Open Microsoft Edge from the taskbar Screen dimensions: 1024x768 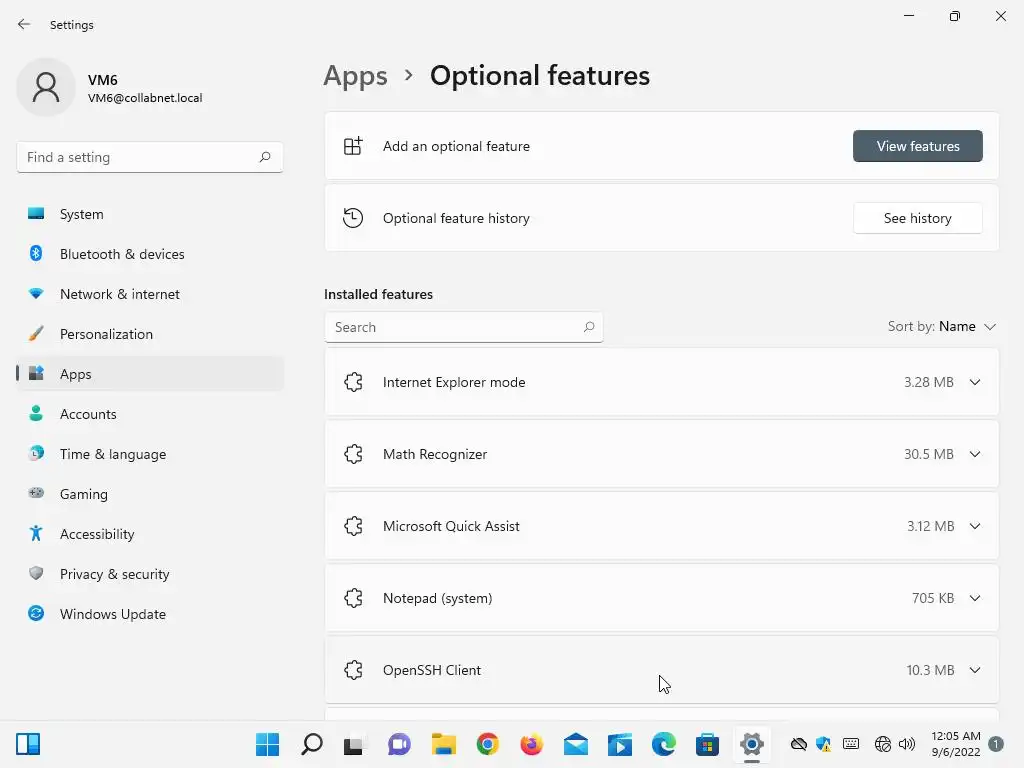[x=664, y=744]
